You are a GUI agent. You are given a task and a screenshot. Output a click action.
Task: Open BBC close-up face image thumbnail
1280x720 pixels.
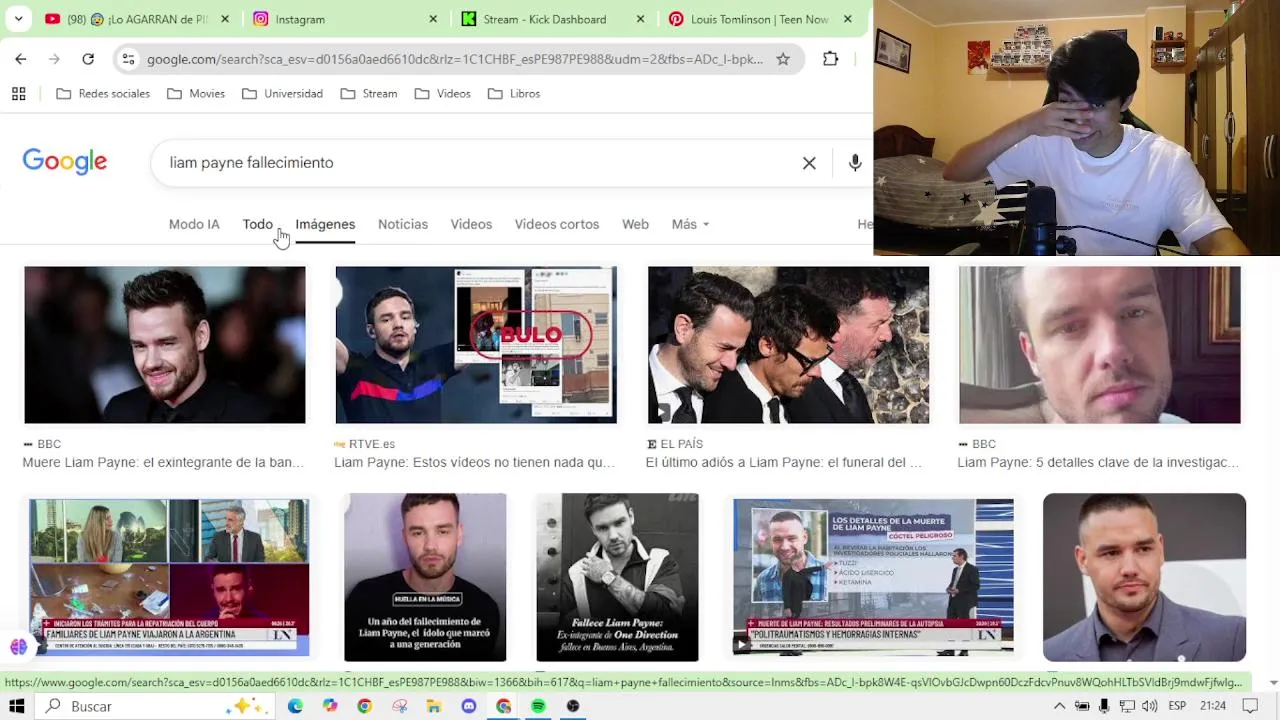1100,345
